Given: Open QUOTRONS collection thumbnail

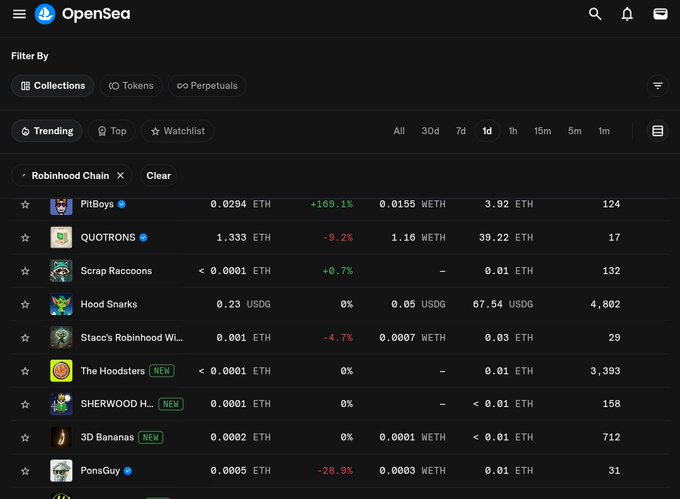Looking at the screenshot, I should click(x=61, y=238).
